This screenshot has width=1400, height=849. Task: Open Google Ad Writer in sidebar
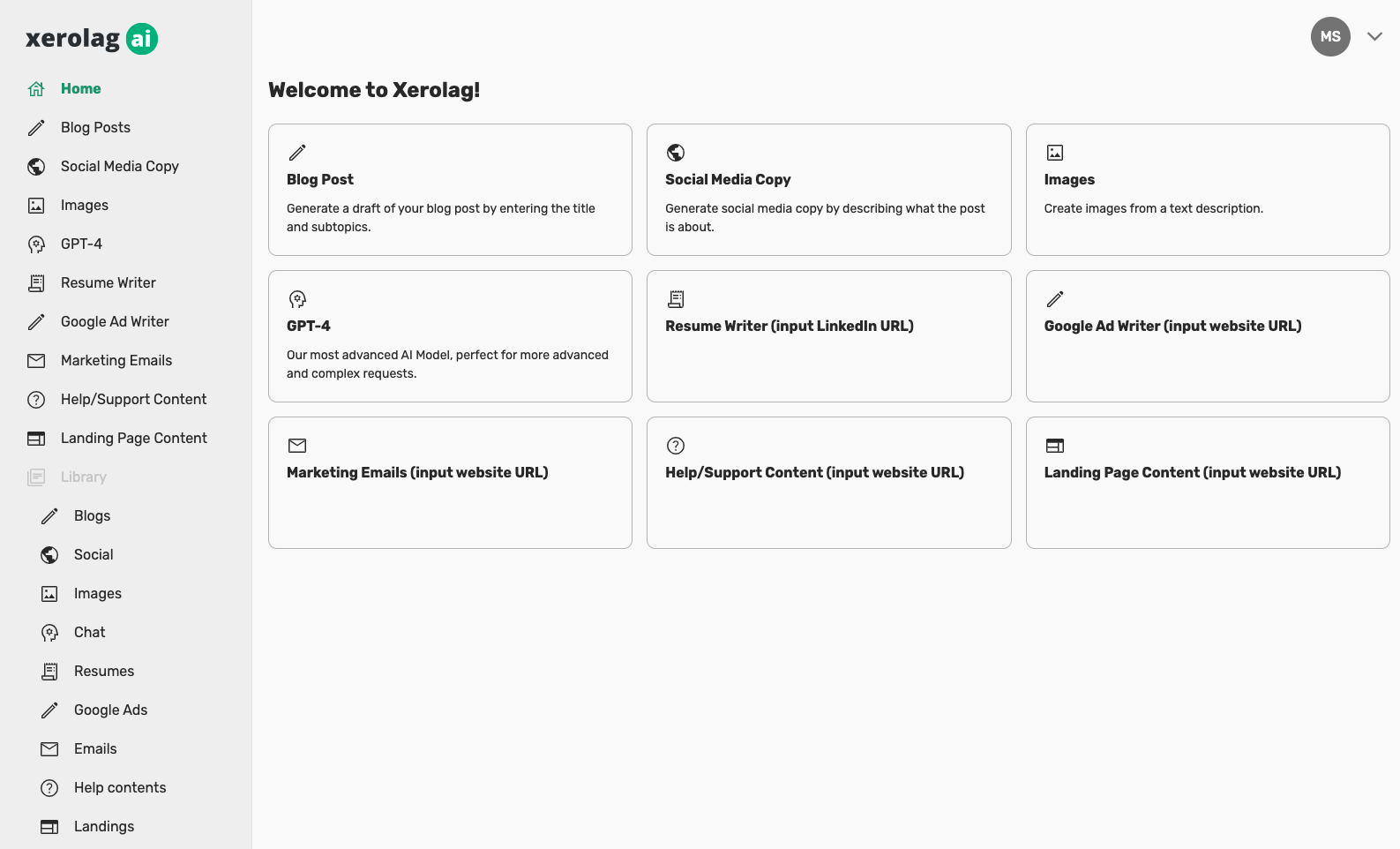click(x=115, y=322)
